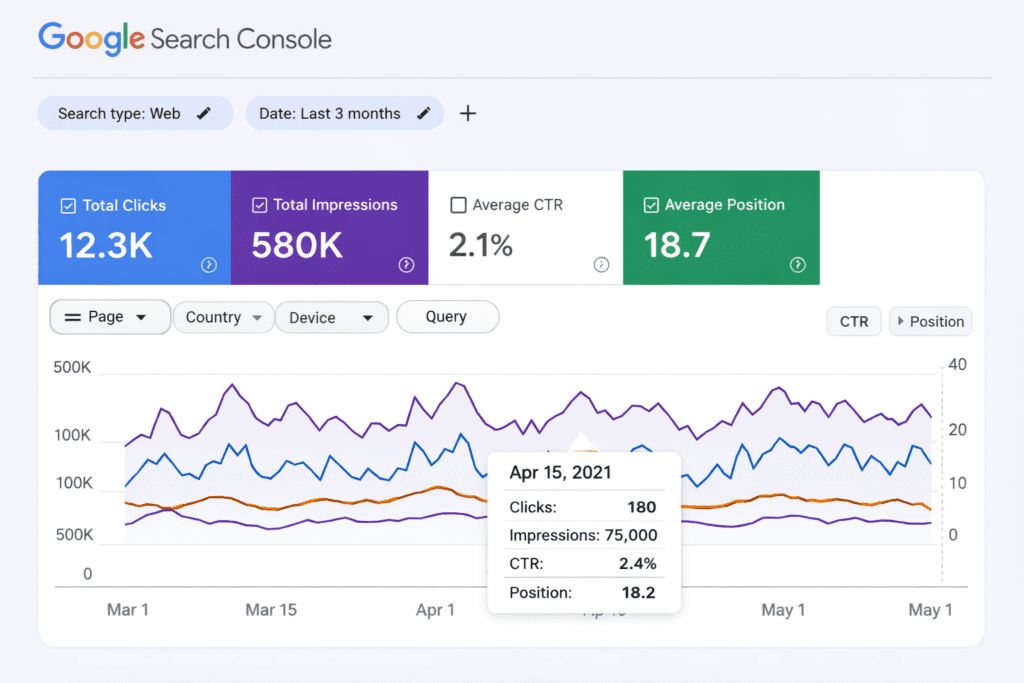Edit the Date range via its pencil icon
Screen dimensions: 1024x683
point(423,113)
